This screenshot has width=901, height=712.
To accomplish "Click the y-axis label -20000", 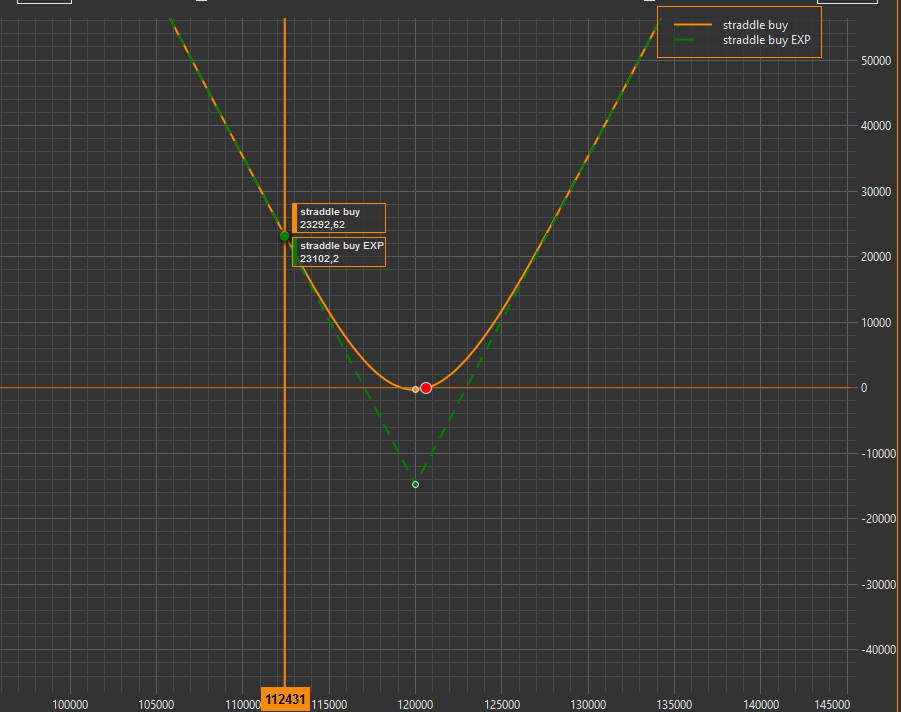I will point(878,519).
